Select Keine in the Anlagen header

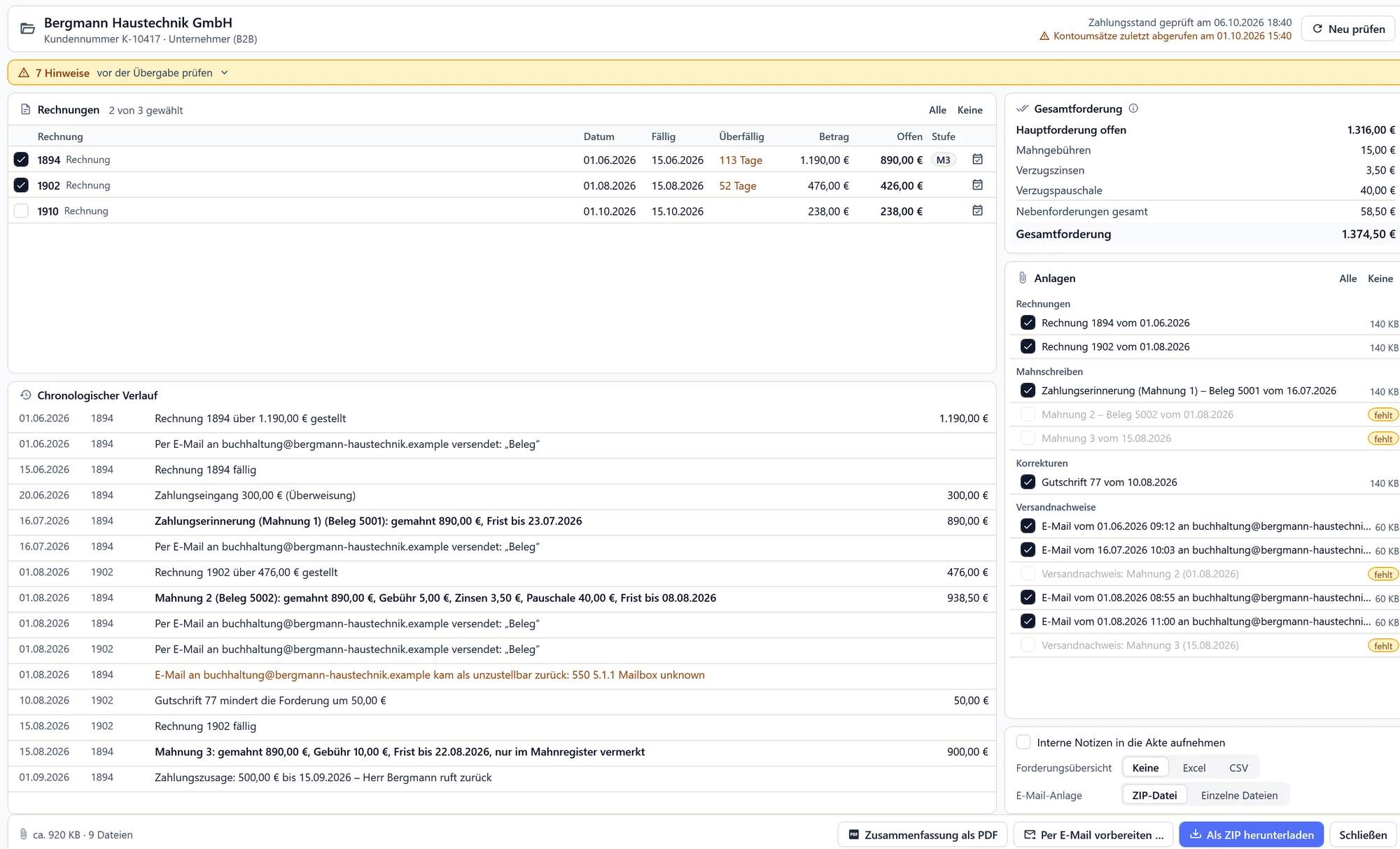coord(1380,279)
